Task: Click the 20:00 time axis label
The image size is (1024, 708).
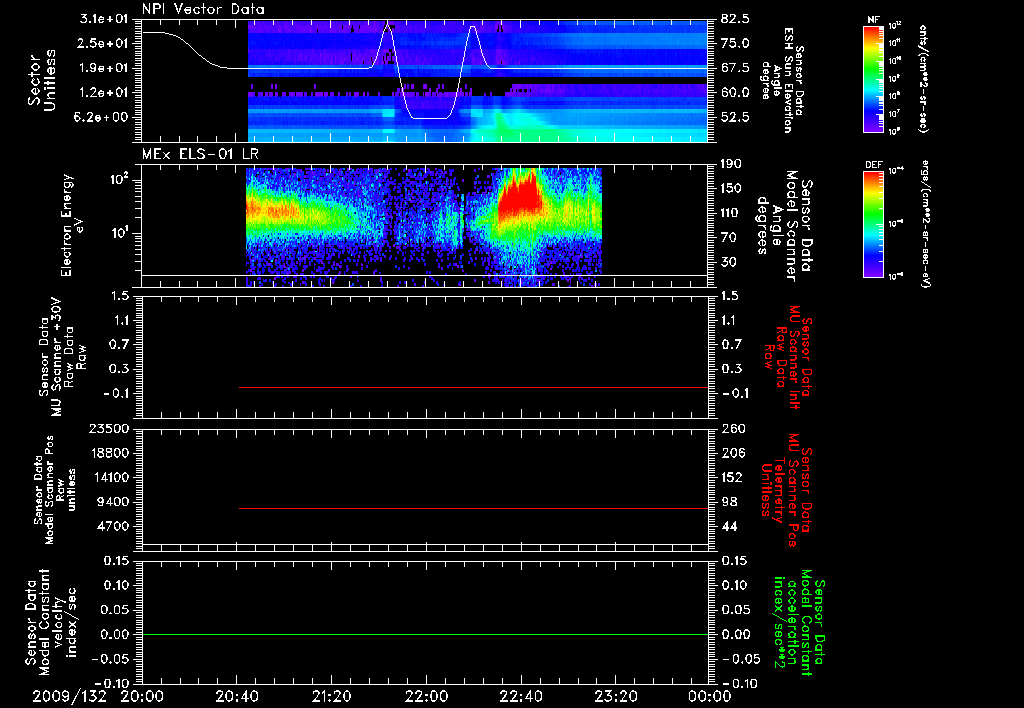Action: 142,697
